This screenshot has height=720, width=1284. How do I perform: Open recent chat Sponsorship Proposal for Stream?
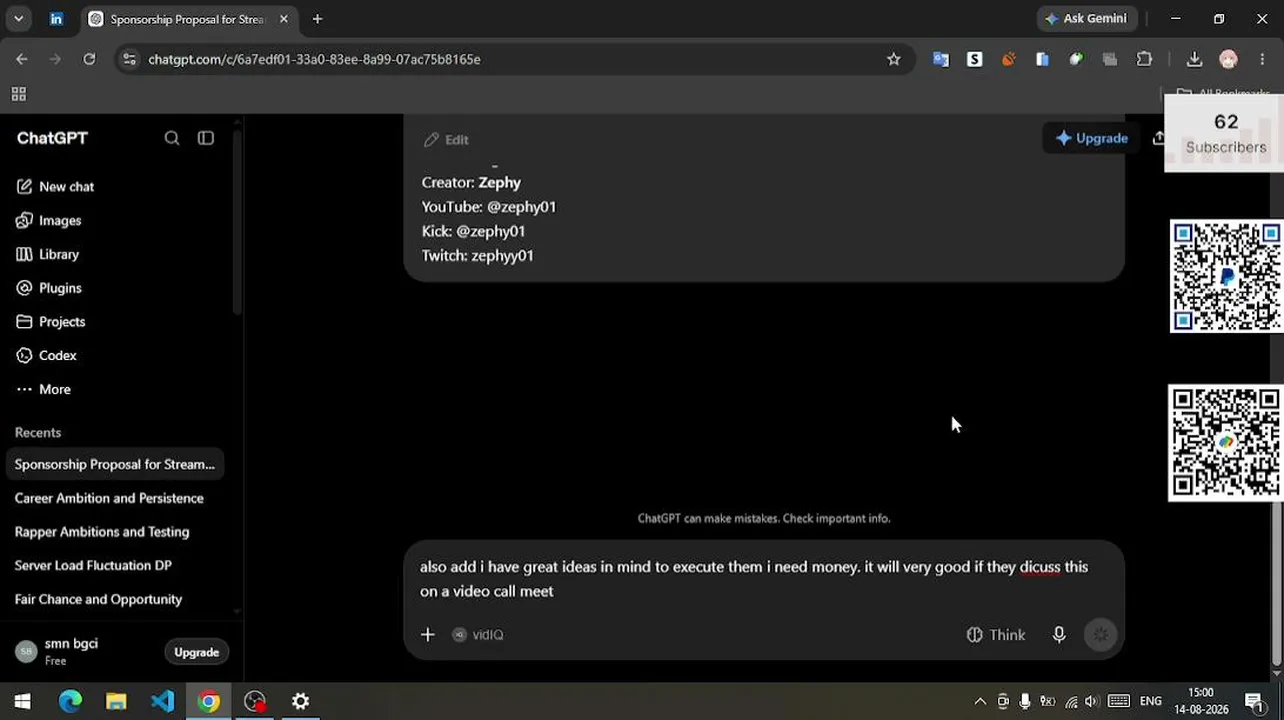115,465
